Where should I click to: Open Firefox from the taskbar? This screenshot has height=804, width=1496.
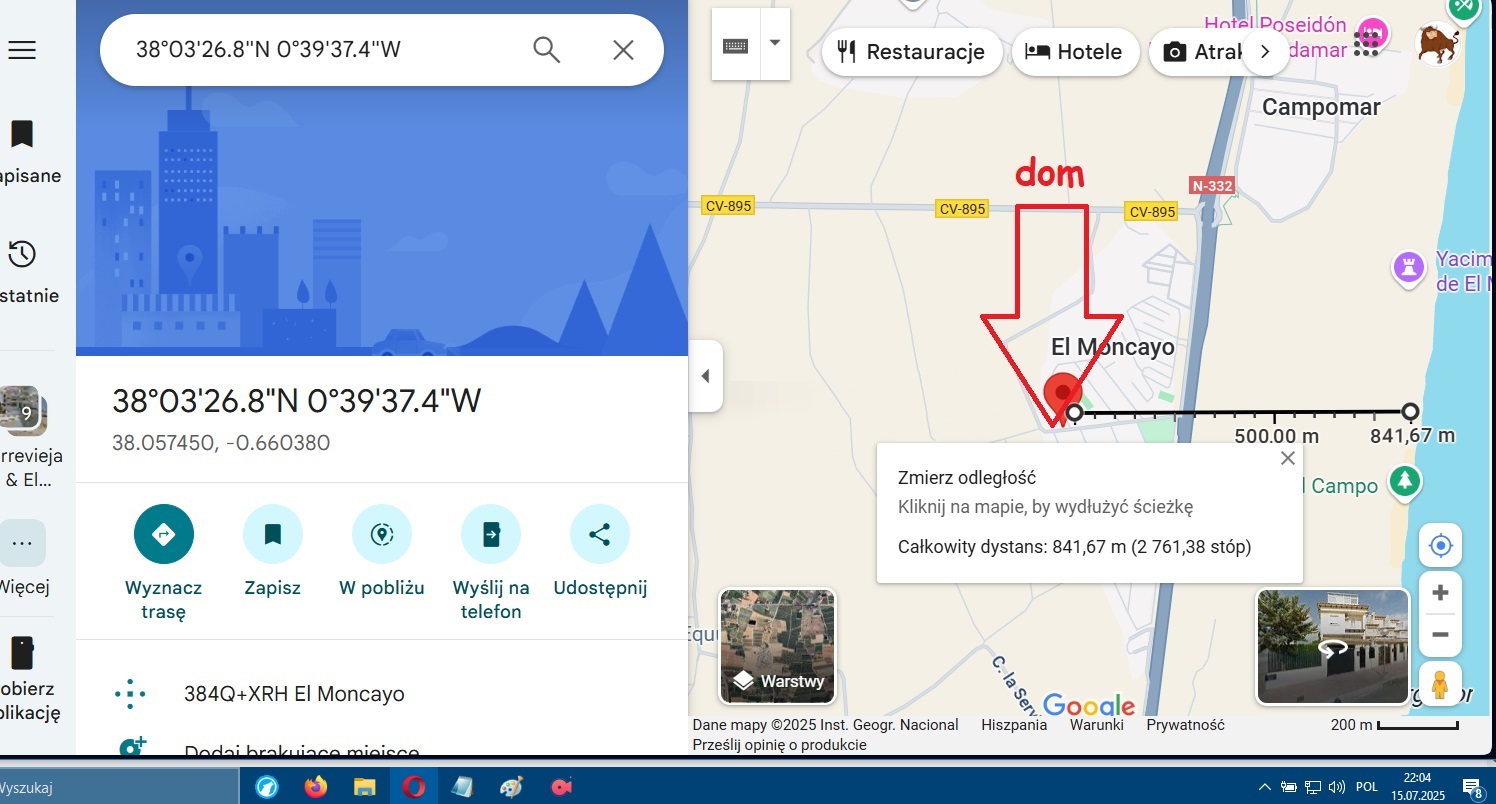point(316,787)
